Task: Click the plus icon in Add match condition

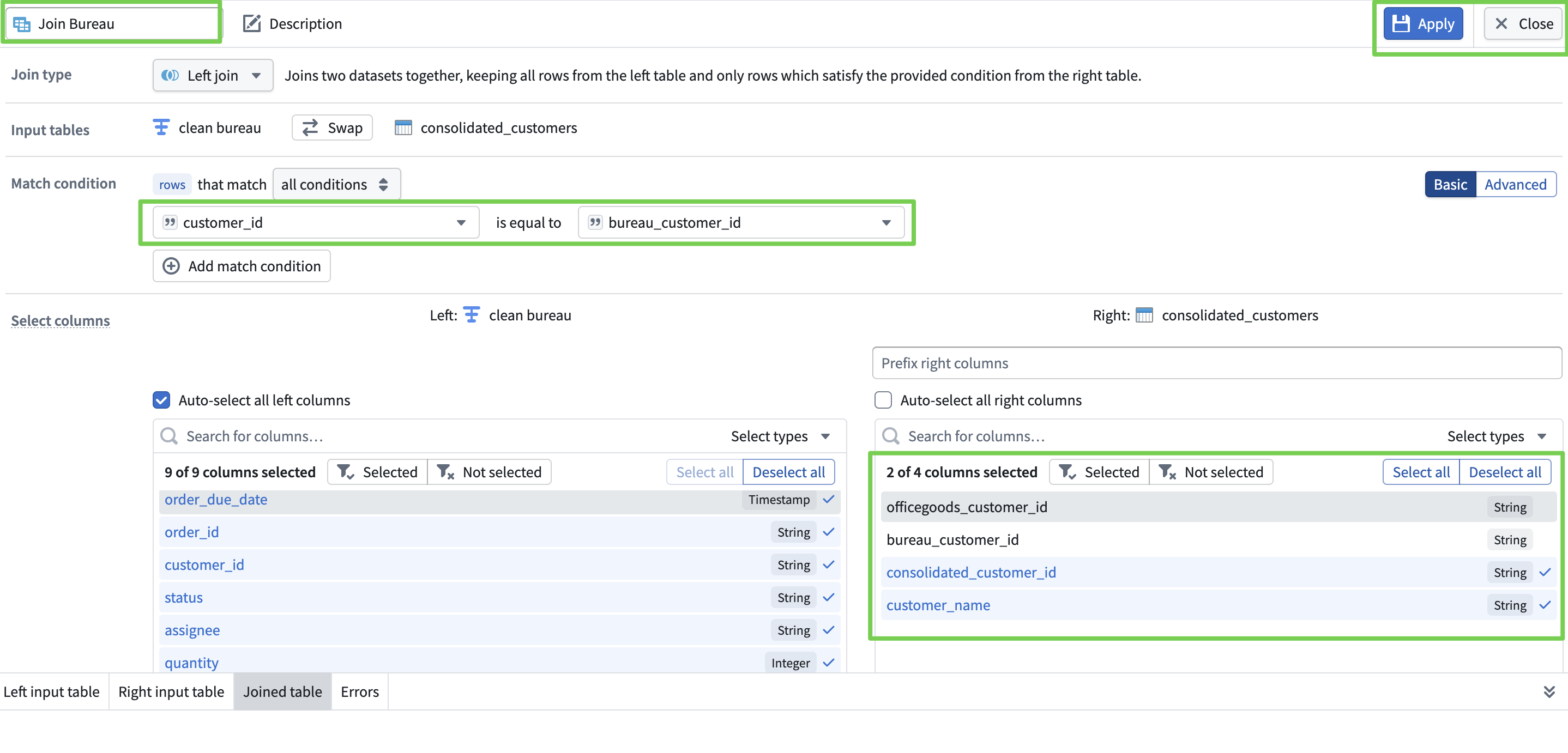Action: 171,266
